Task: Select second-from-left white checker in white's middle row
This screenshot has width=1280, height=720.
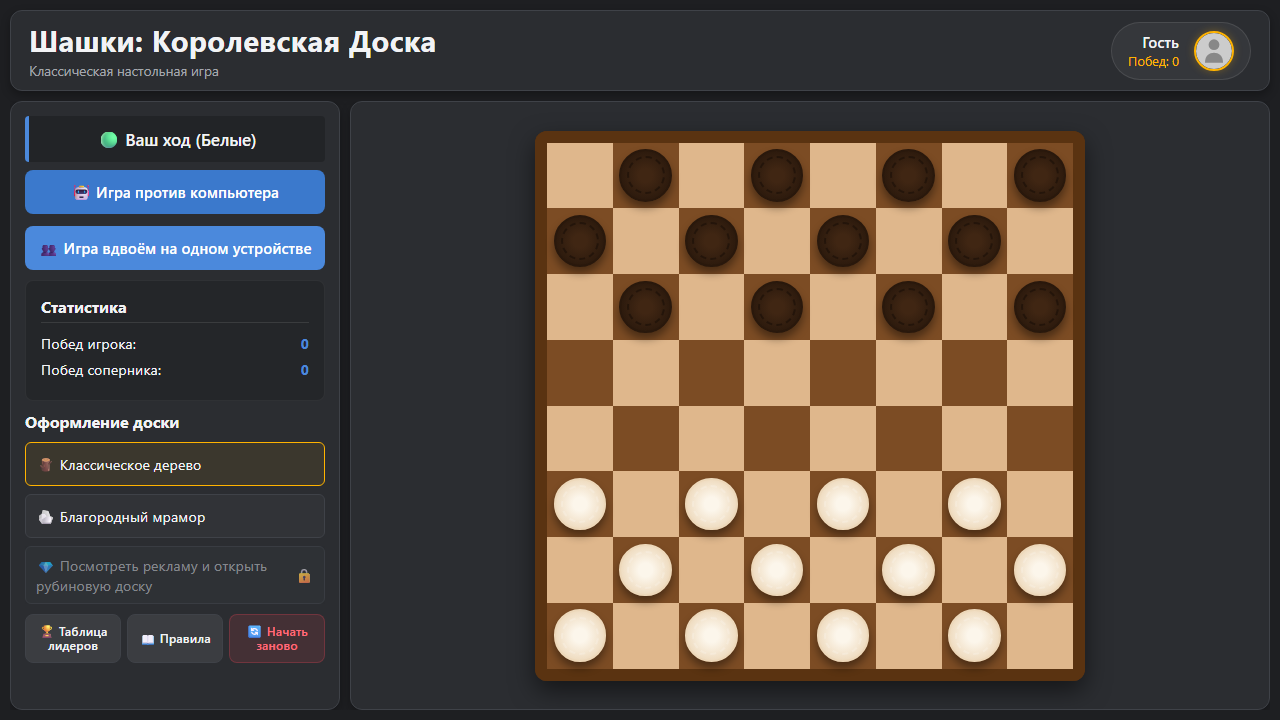Action: (777, 570)
